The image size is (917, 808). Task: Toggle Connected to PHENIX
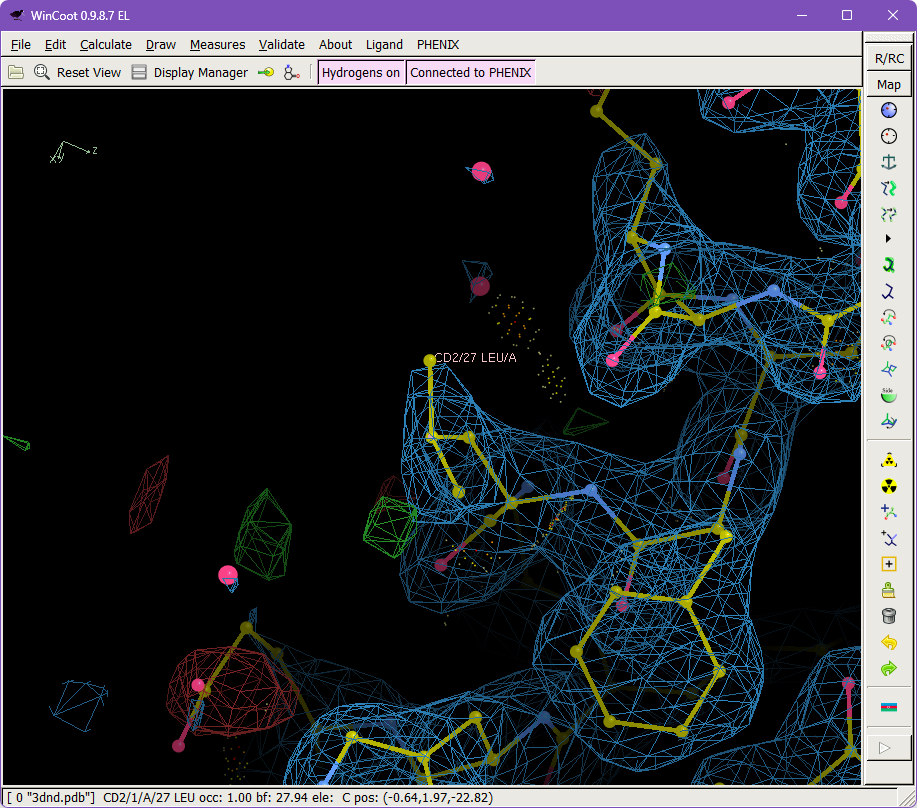point(470,72)
